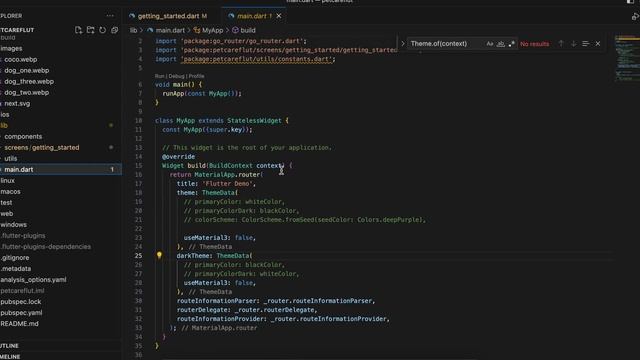This screenshot has height=360, width=640.
Task: Open petcareflut.iml file
Action: click(22, 291)
